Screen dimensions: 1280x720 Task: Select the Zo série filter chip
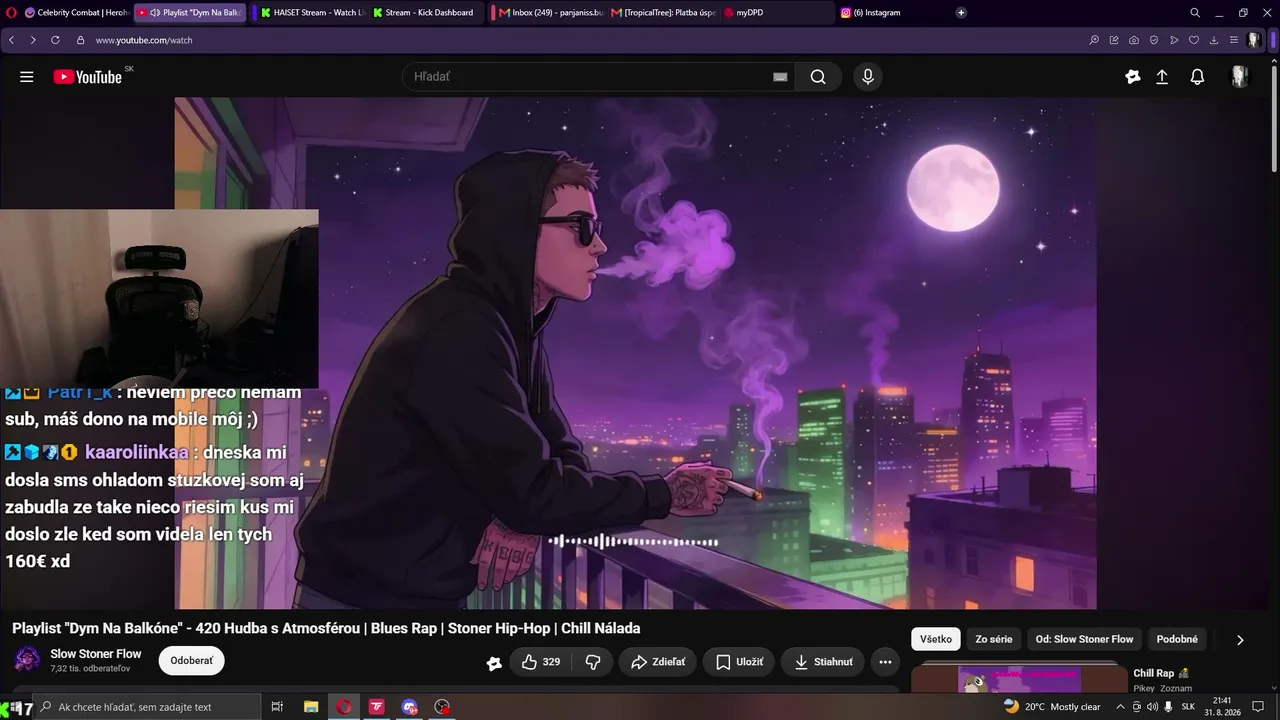994,639
